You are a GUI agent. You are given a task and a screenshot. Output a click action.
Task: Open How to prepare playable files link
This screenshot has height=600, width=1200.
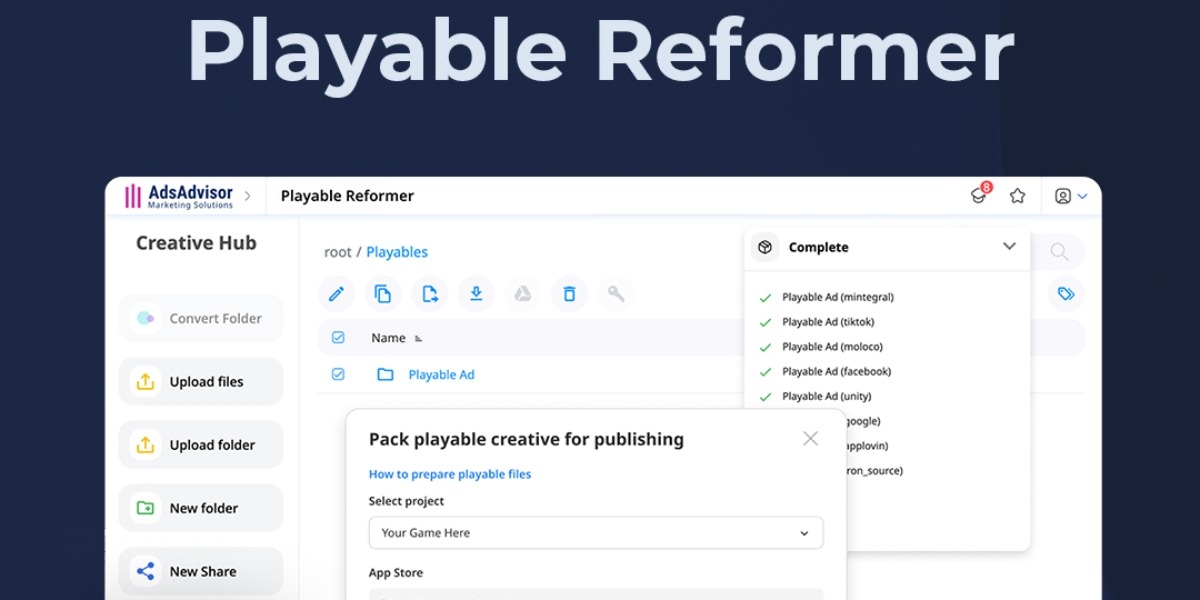tap(450, 474)
